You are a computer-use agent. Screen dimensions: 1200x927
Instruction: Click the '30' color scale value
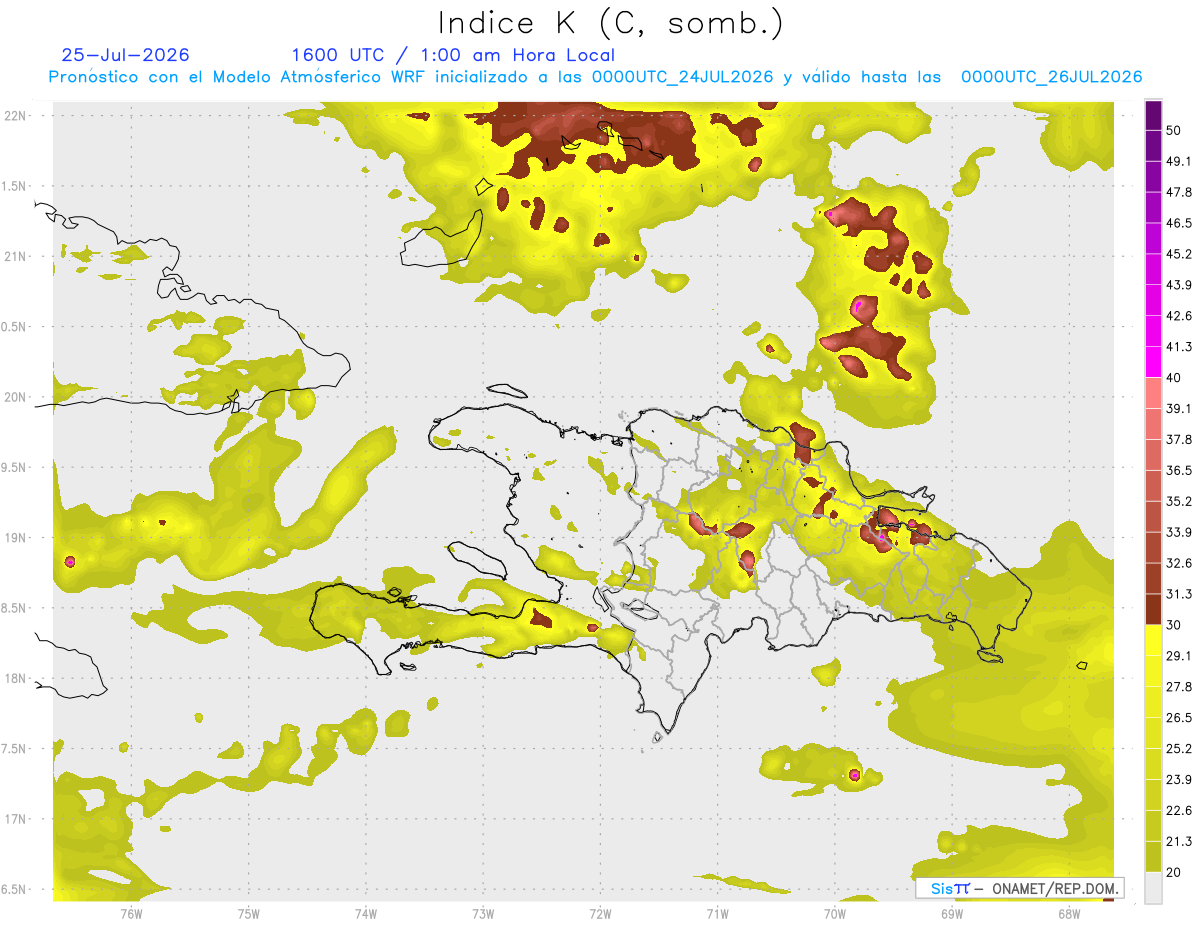click(x=1174, y=625)
